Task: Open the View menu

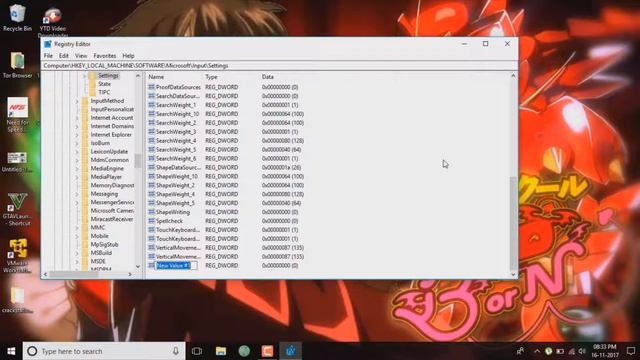Action: coord(81,56)
